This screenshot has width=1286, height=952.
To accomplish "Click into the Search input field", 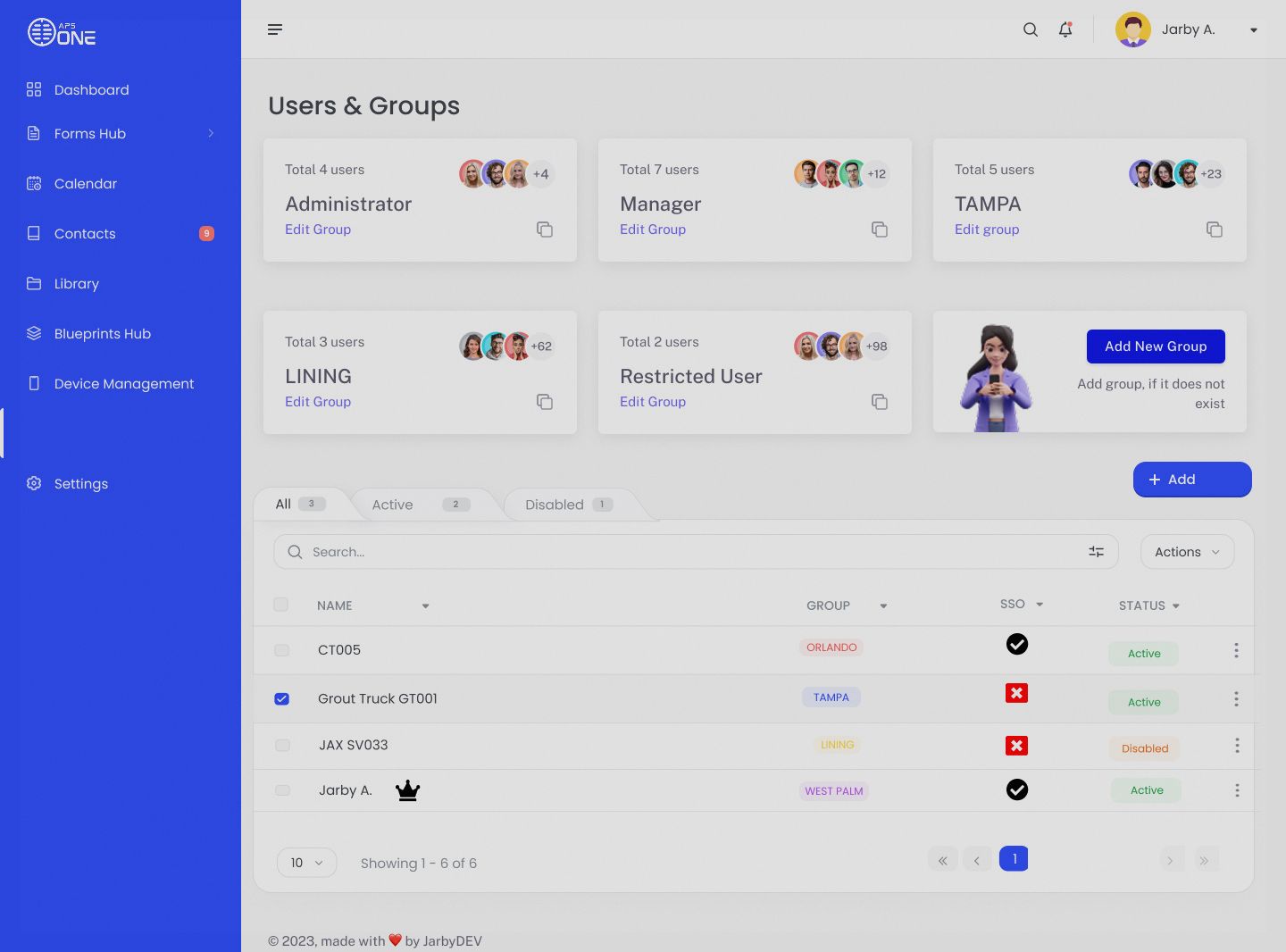I will (688, 552).
